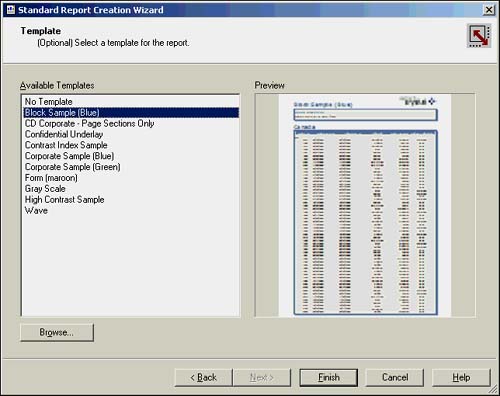Open Help for the wizard
Viewport: 500px width, 396px height.
coord(461,377)
